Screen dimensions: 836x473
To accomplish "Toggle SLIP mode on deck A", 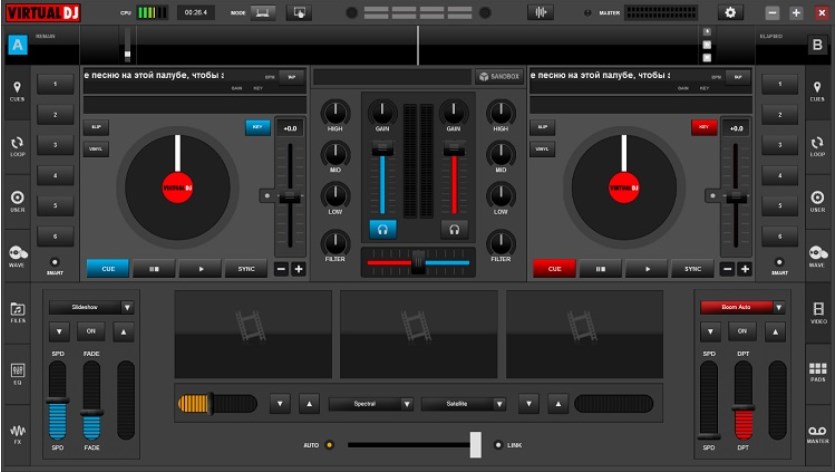I will 96,127.
